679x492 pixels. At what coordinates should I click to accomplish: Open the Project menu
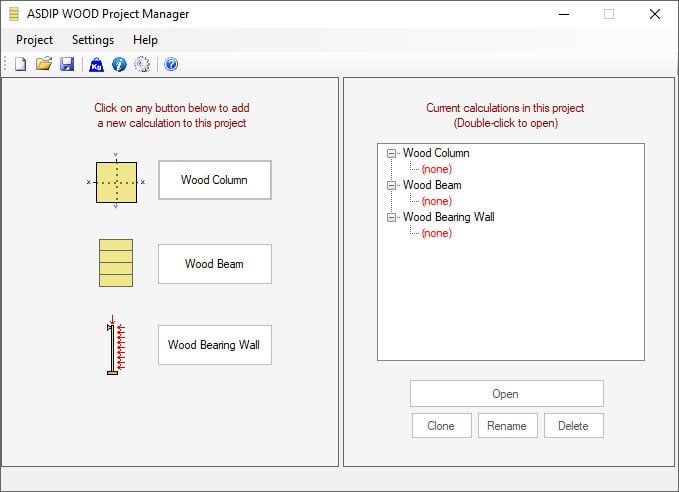point(35,40)
